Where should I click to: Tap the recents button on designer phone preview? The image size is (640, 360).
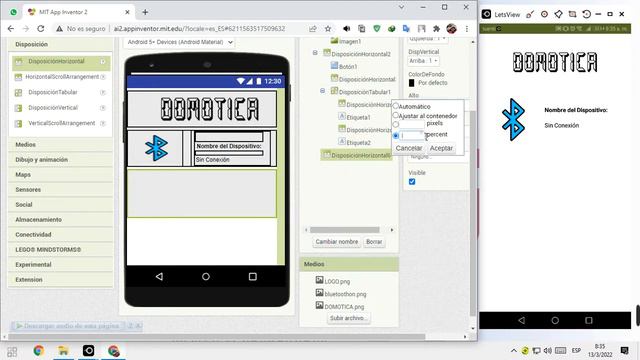(253, 277)
